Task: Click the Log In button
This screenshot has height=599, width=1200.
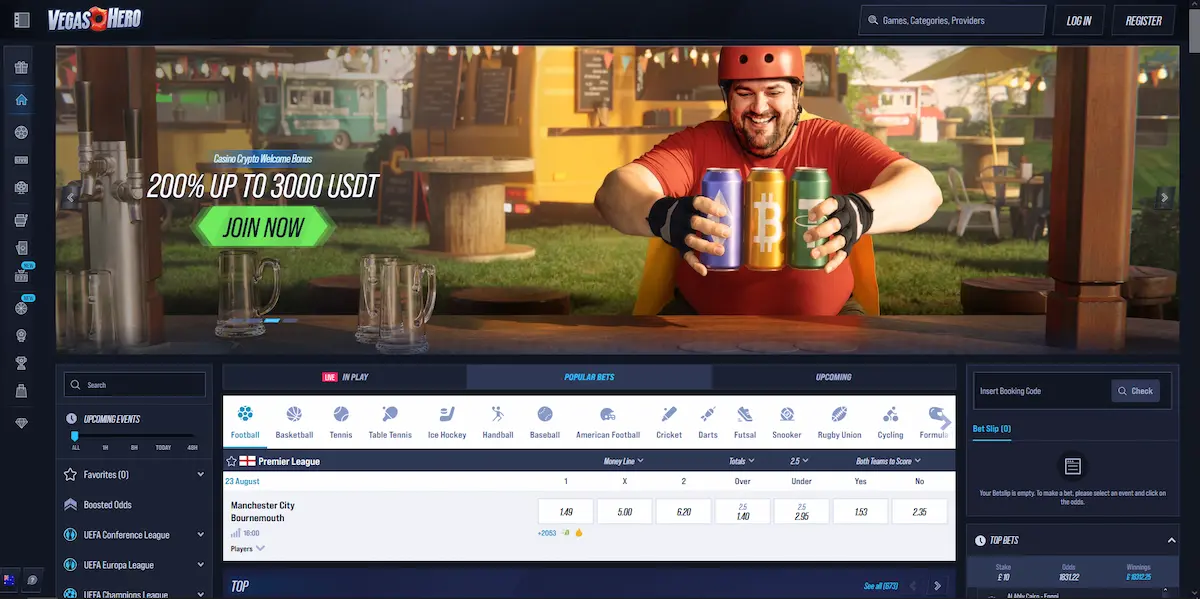Action: 1079,21
